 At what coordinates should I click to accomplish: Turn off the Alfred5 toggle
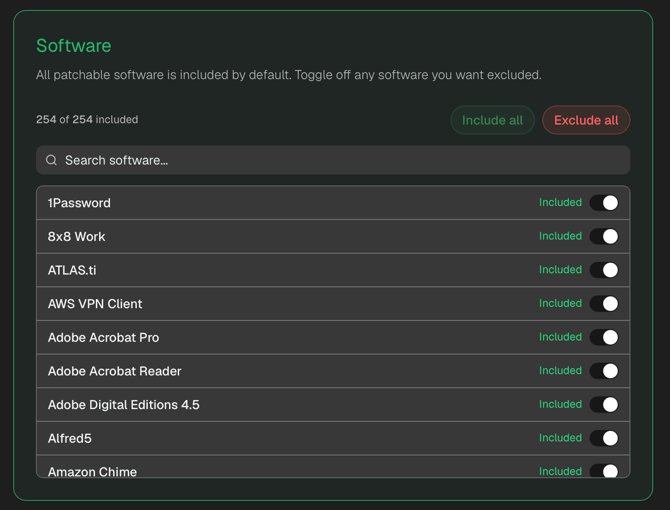tap(604, 438)
